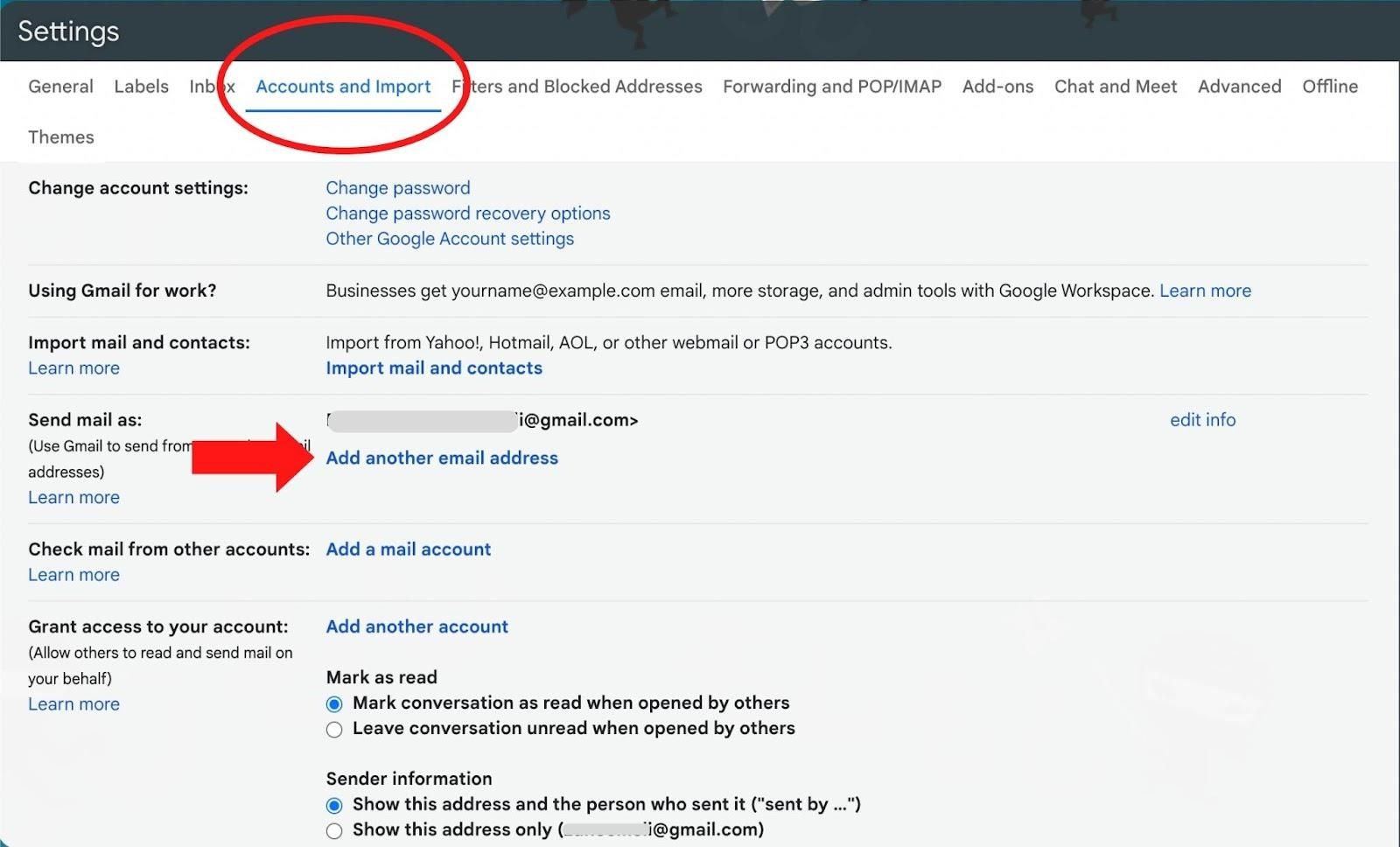Switch to Chat and Meet tab
The height and width of the screenshot is (847, 1400).
tap(1116, 87)
